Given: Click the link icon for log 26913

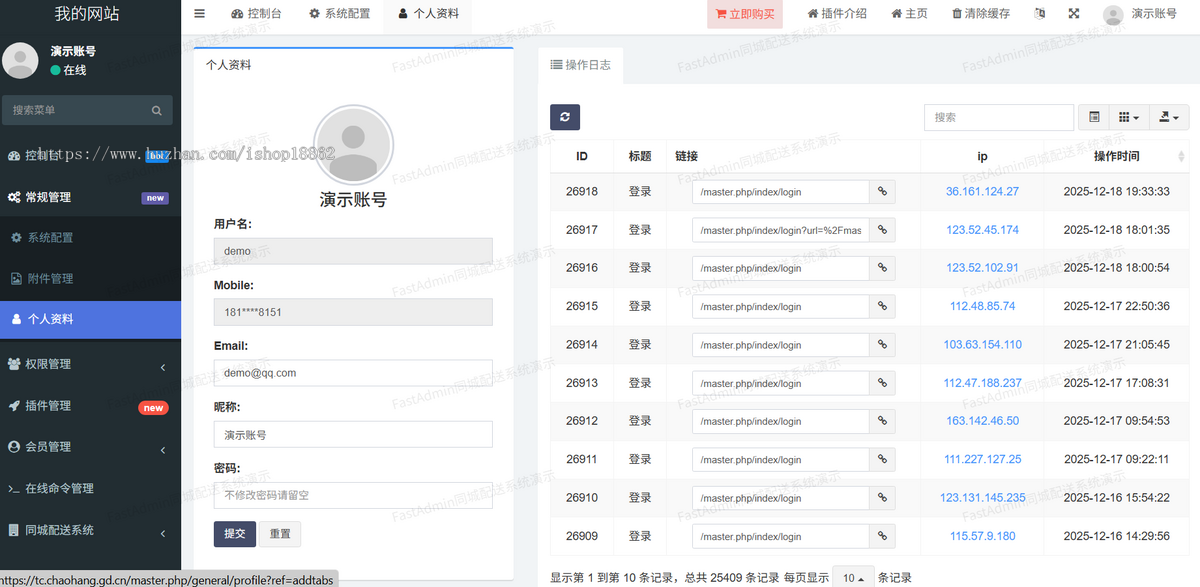Looking at the screenshot, I should (x=882, y=383).
